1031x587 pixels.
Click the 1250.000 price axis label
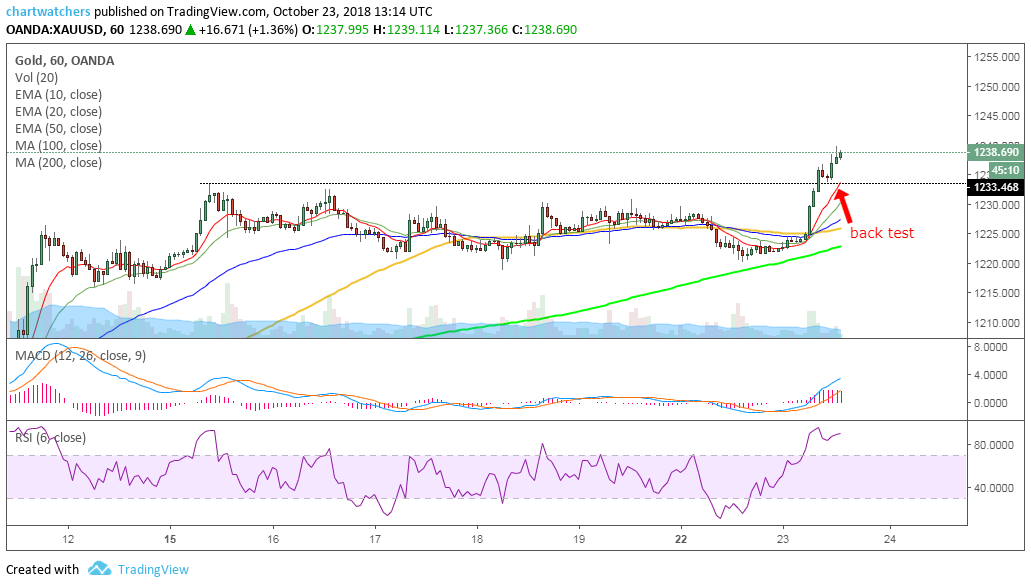click(997, 87)
